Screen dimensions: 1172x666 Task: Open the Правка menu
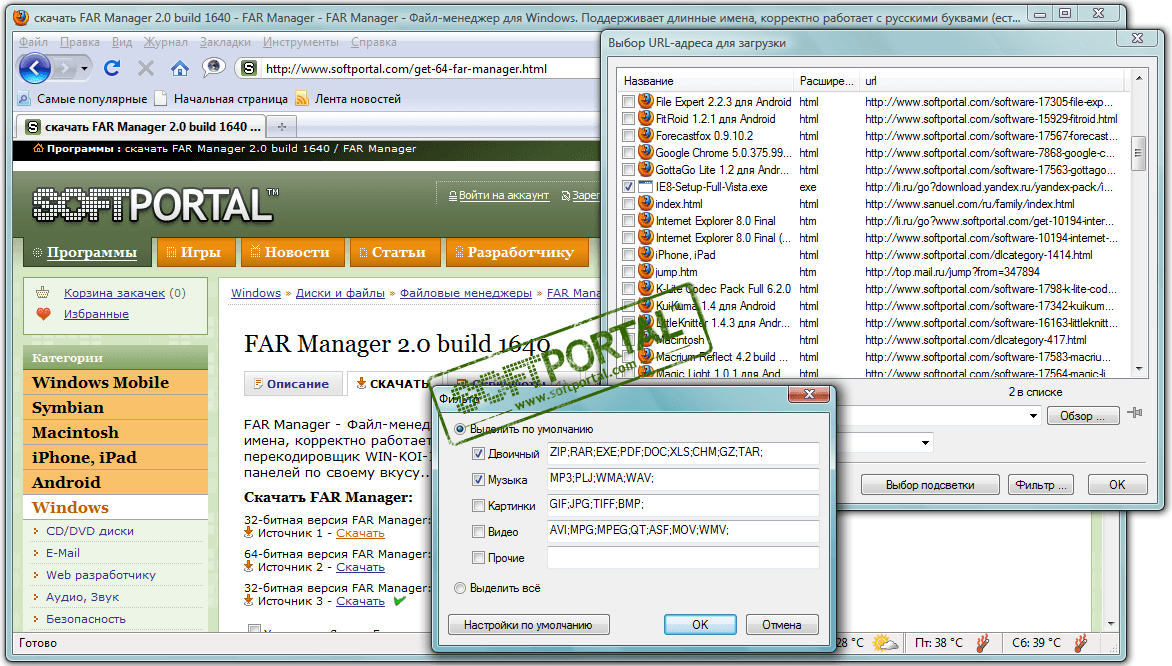[79, 43]
